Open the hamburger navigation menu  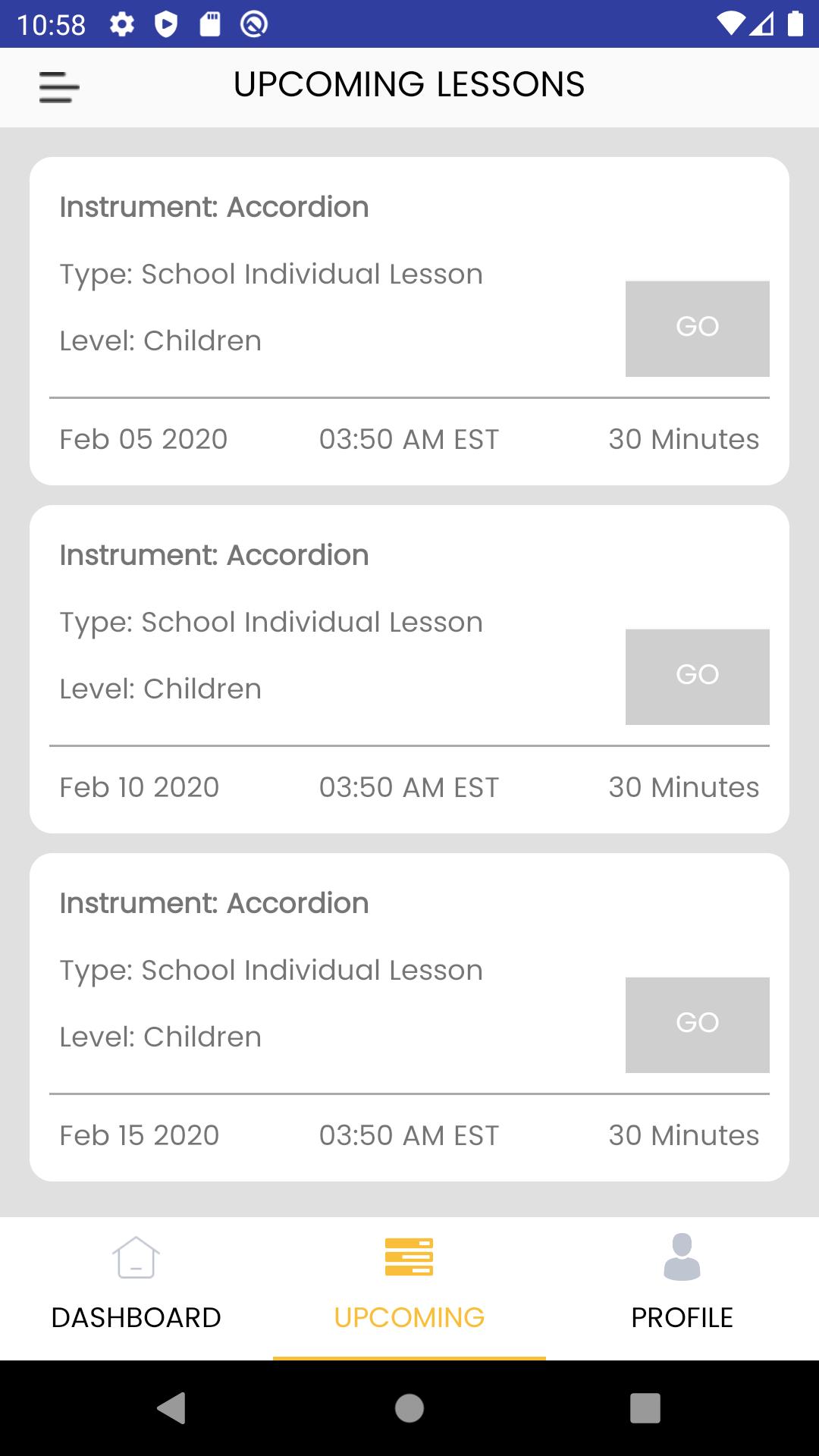tap(59, 86)
